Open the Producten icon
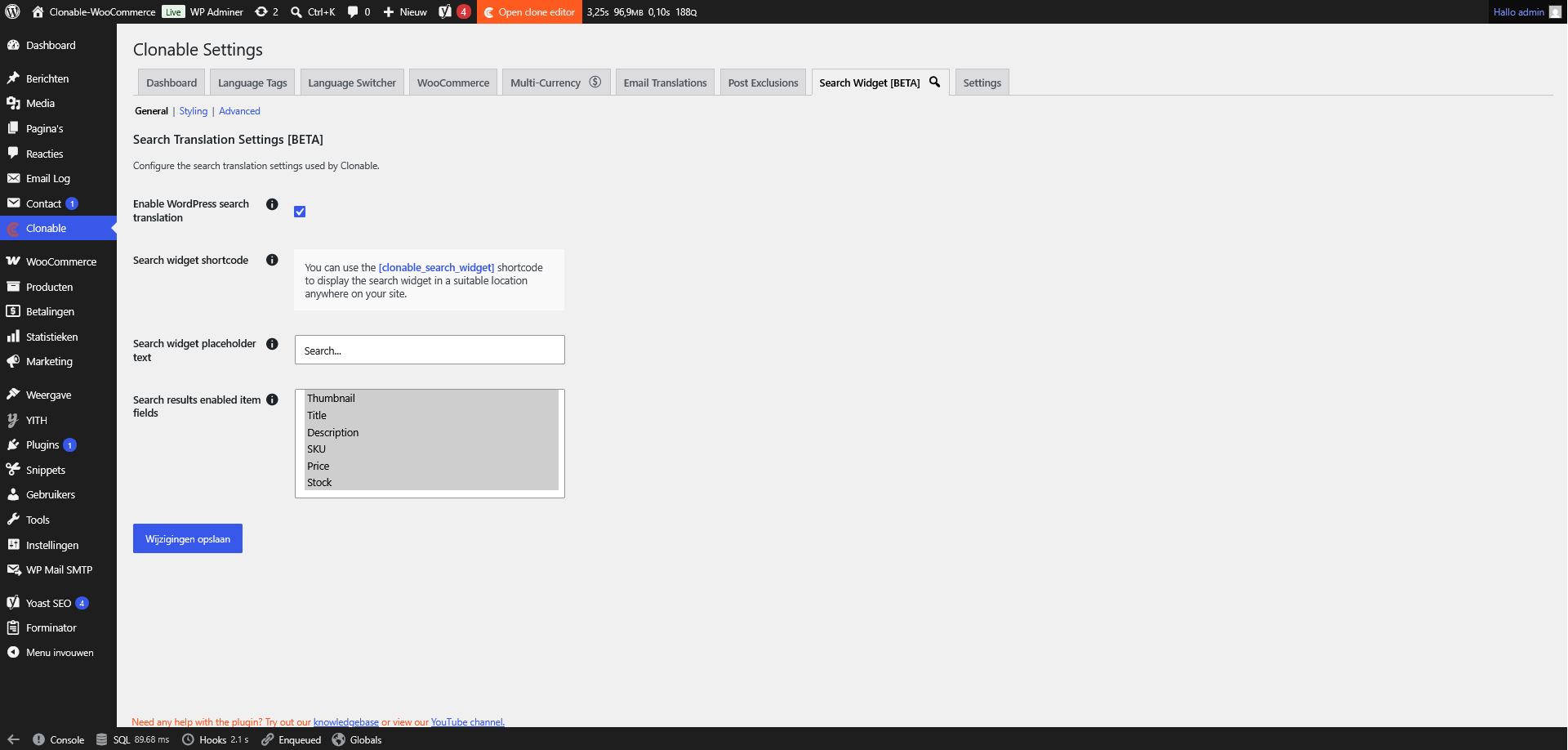 [13, 287]
